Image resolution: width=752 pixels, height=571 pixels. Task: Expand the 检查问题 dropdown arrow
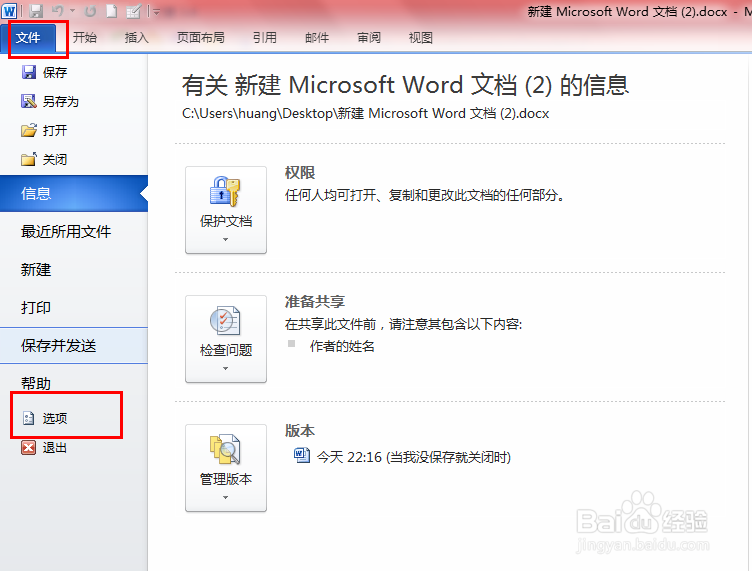225,368
